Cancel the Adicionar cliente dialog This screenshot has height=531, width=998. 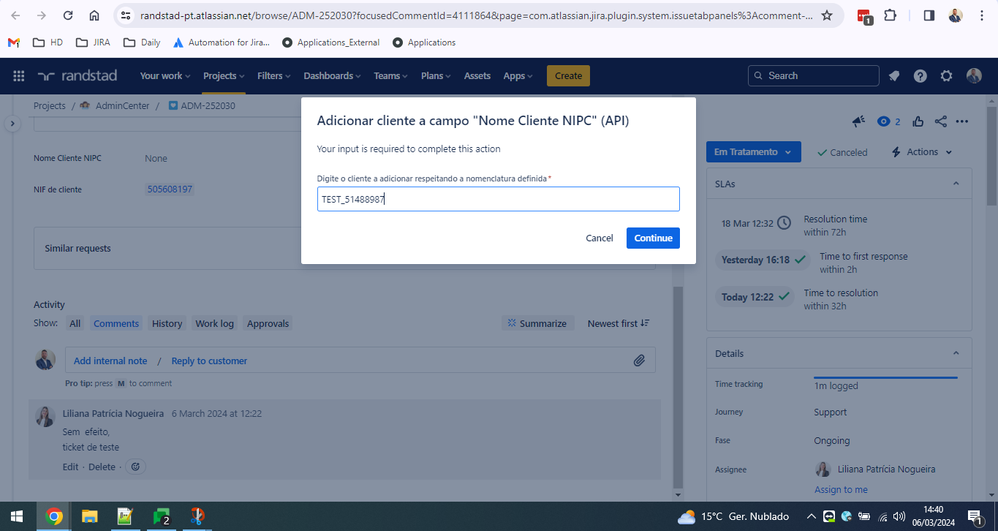[x=600, y=238]
